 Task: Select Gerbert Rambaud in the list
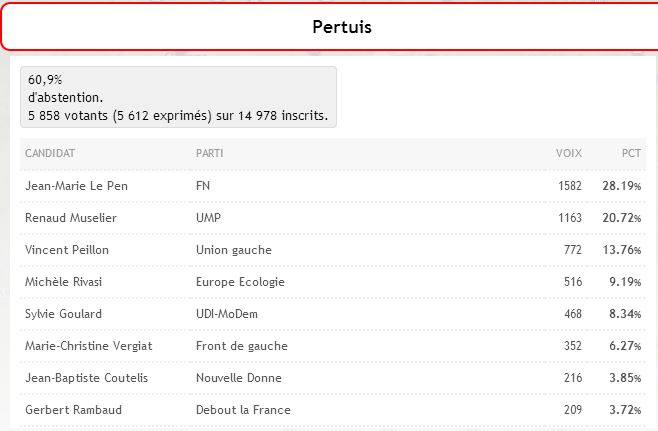73,410
